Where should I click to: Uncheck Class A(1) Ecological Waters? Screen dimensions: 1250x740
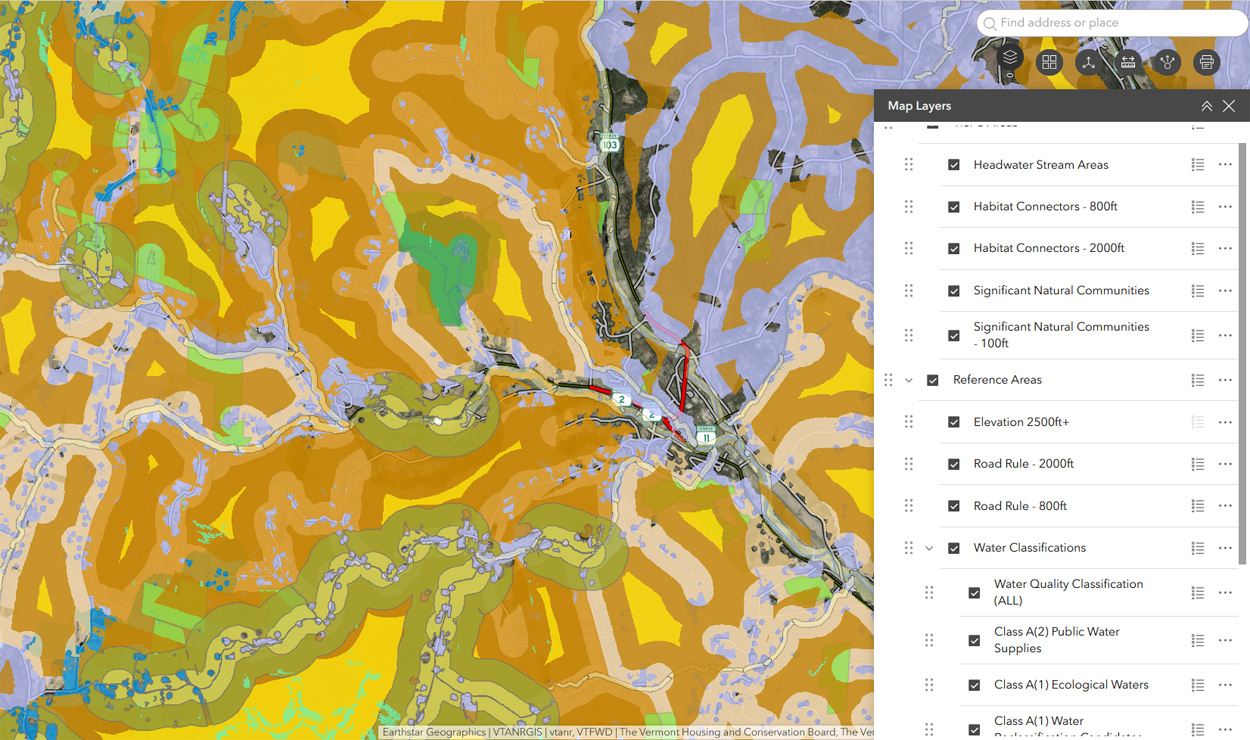(974, 685)
